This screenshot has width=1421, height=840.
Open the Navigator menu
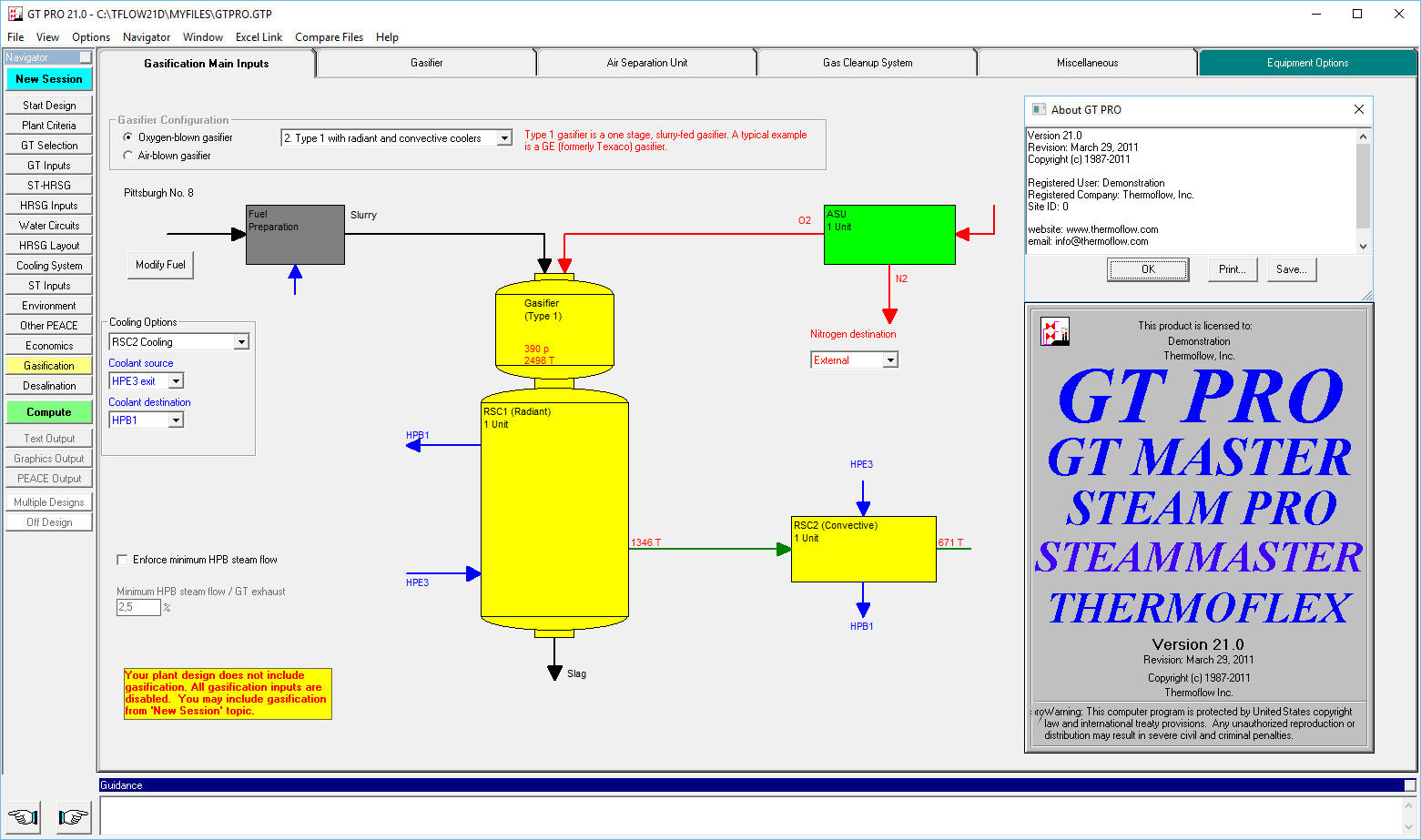click(147, 37)
